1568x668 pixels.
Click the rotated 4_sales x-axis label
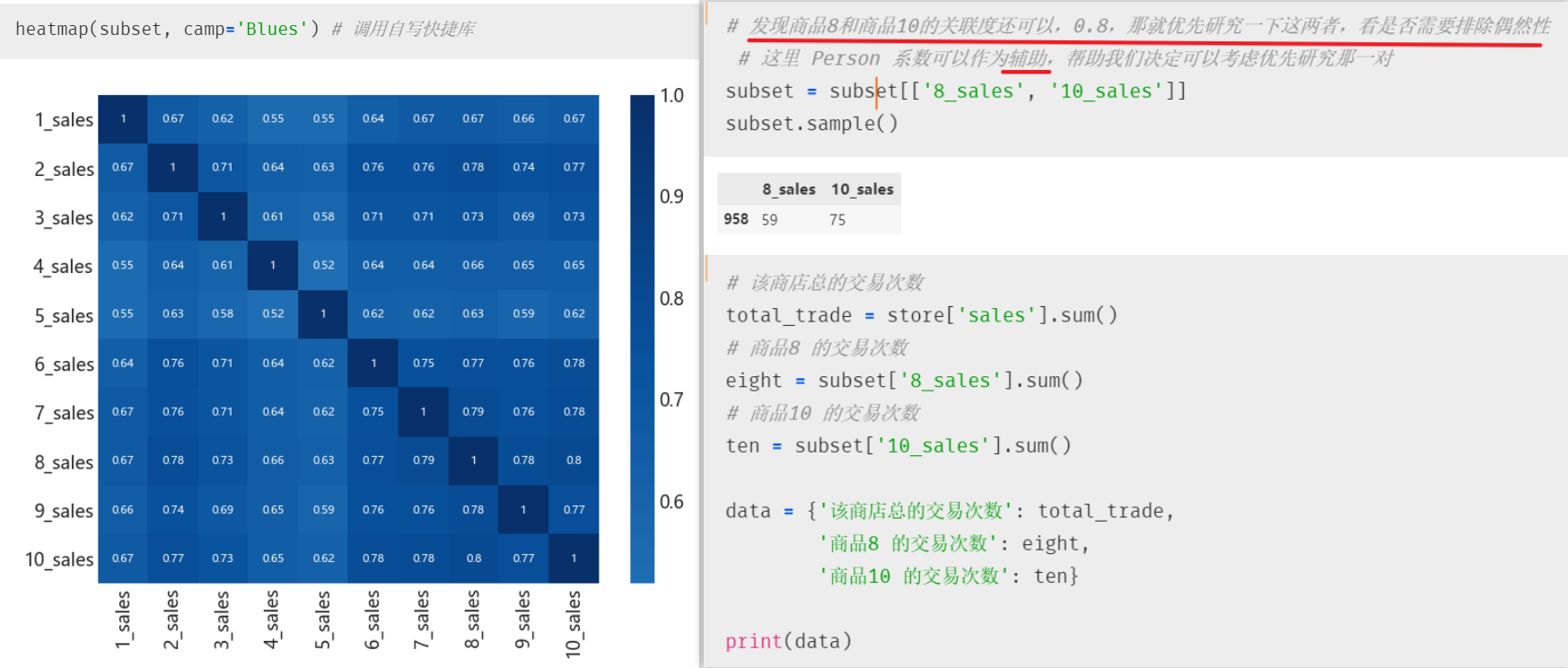pyautogui.click(x=272, y=620)
